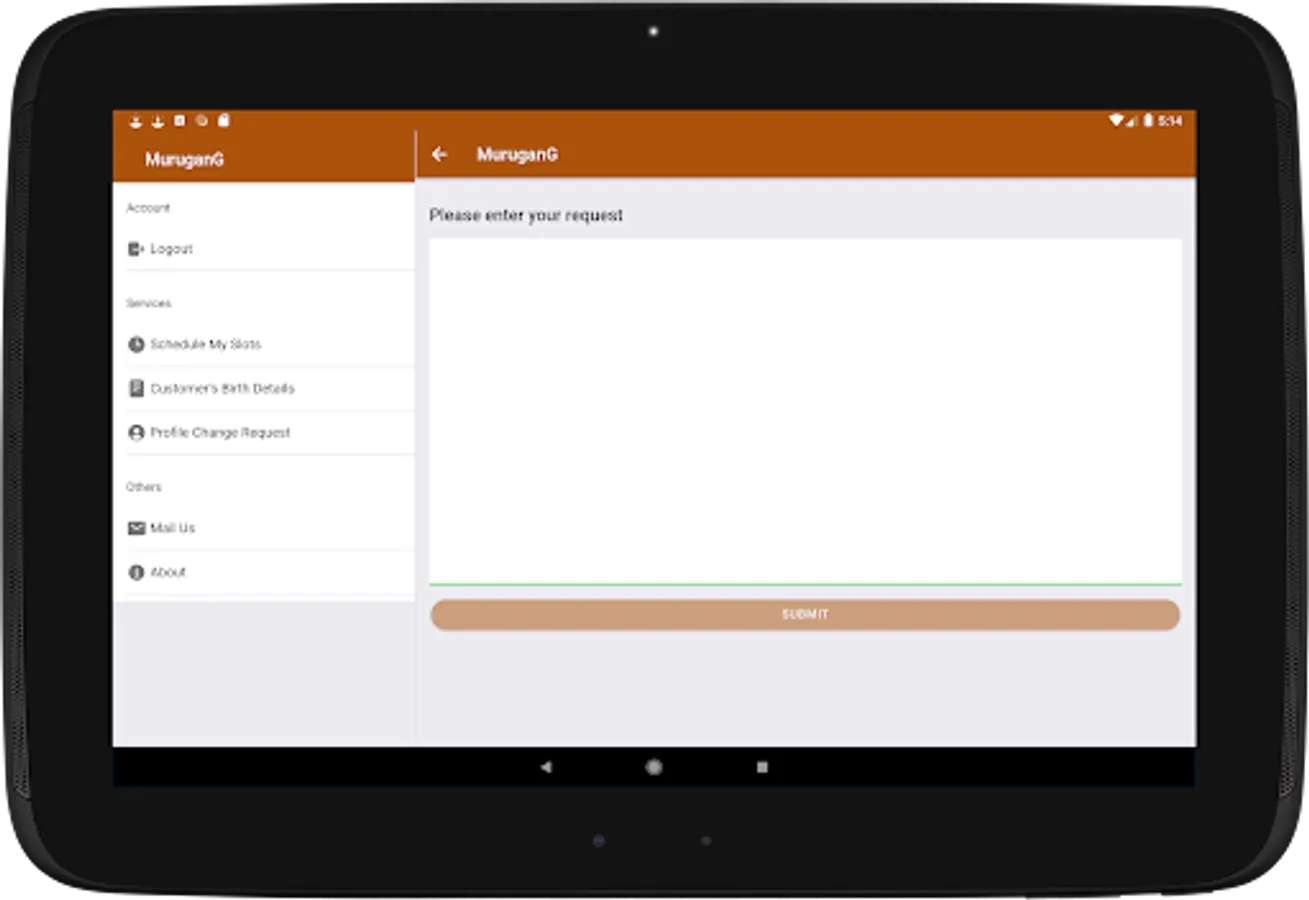
Task: Click the clock icon beside Schedule My Slots
Action: 136,344
